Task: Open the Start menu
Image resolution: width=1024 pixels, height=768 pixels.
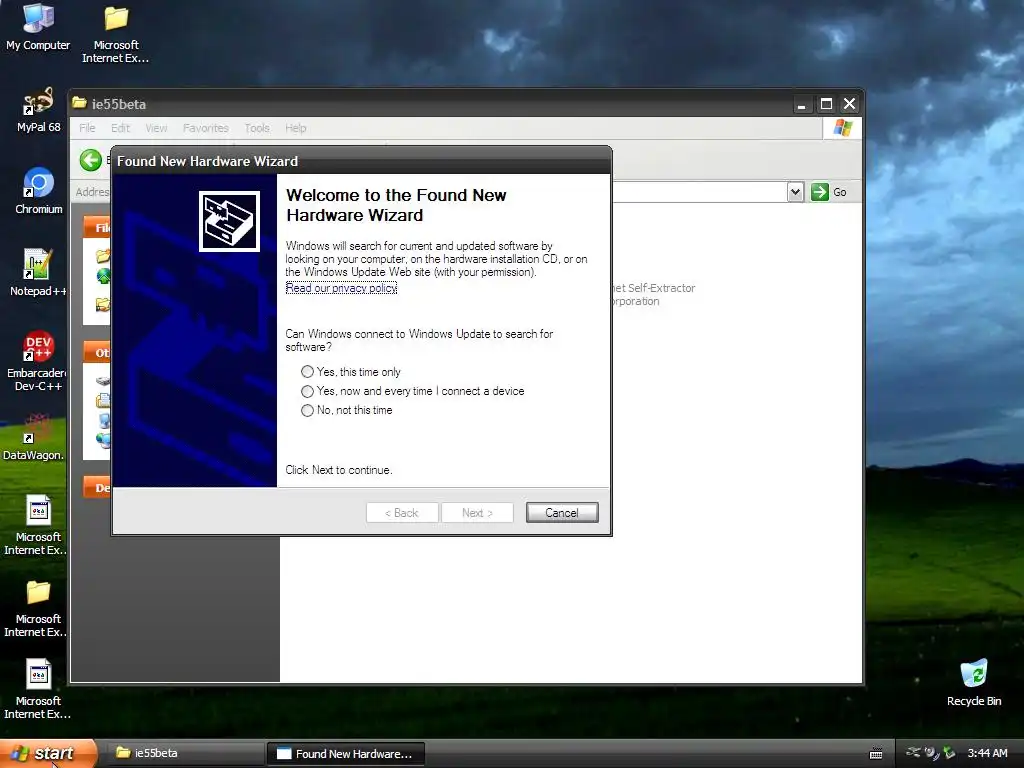Action: (x=48, y=753)
